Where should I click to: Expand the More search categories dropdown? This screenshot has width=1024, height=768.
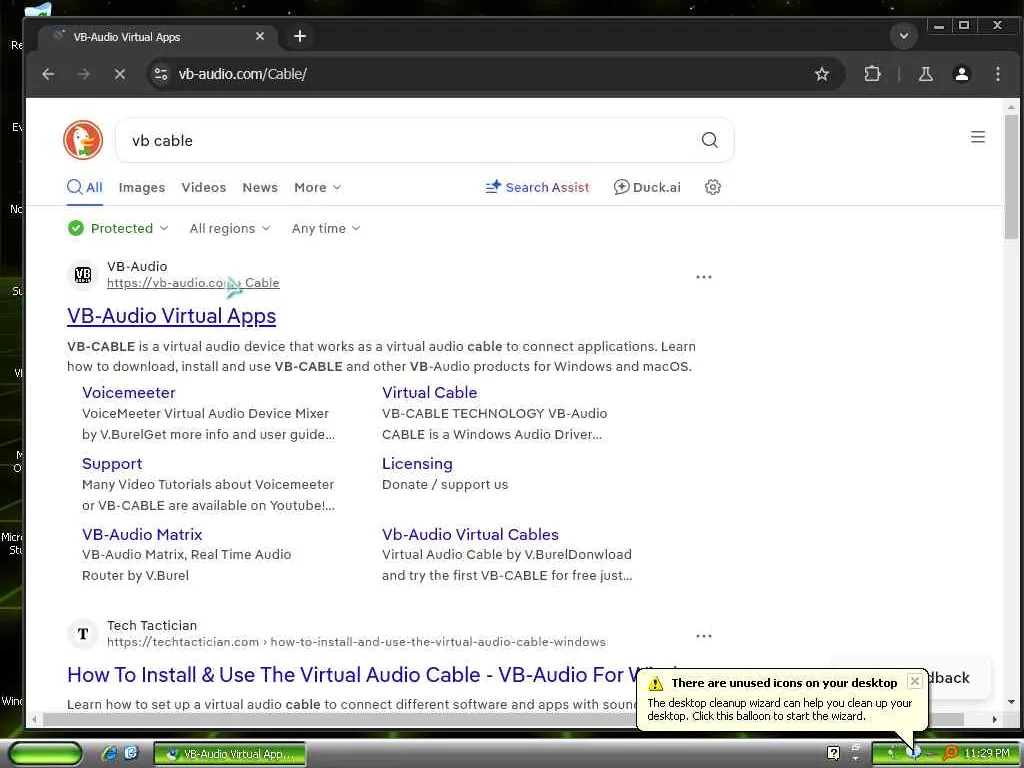(x=317, y=187)
